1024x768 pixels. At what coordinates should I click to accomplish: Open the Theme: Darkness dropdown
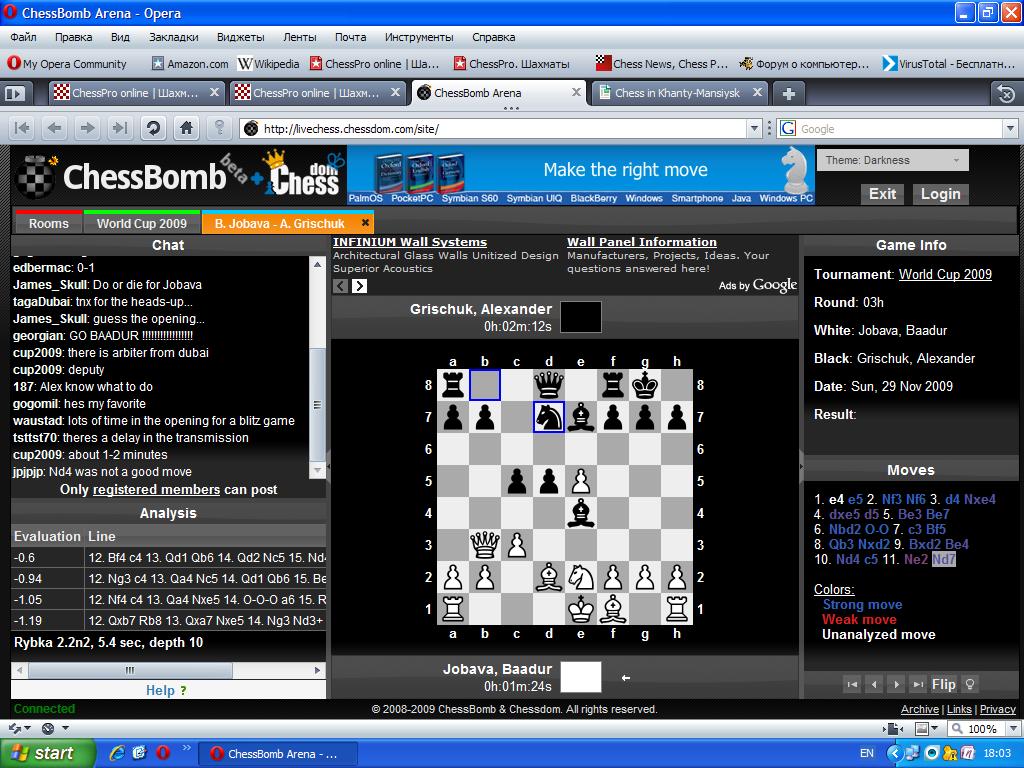point(893,160)
